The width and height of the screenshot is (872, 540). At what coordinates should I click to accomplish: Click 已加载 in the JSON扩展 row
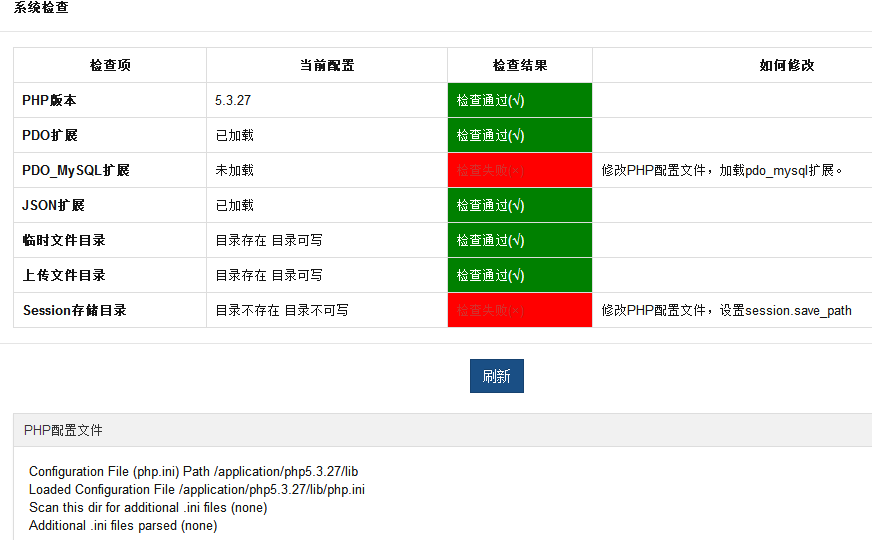pos(235,206)
